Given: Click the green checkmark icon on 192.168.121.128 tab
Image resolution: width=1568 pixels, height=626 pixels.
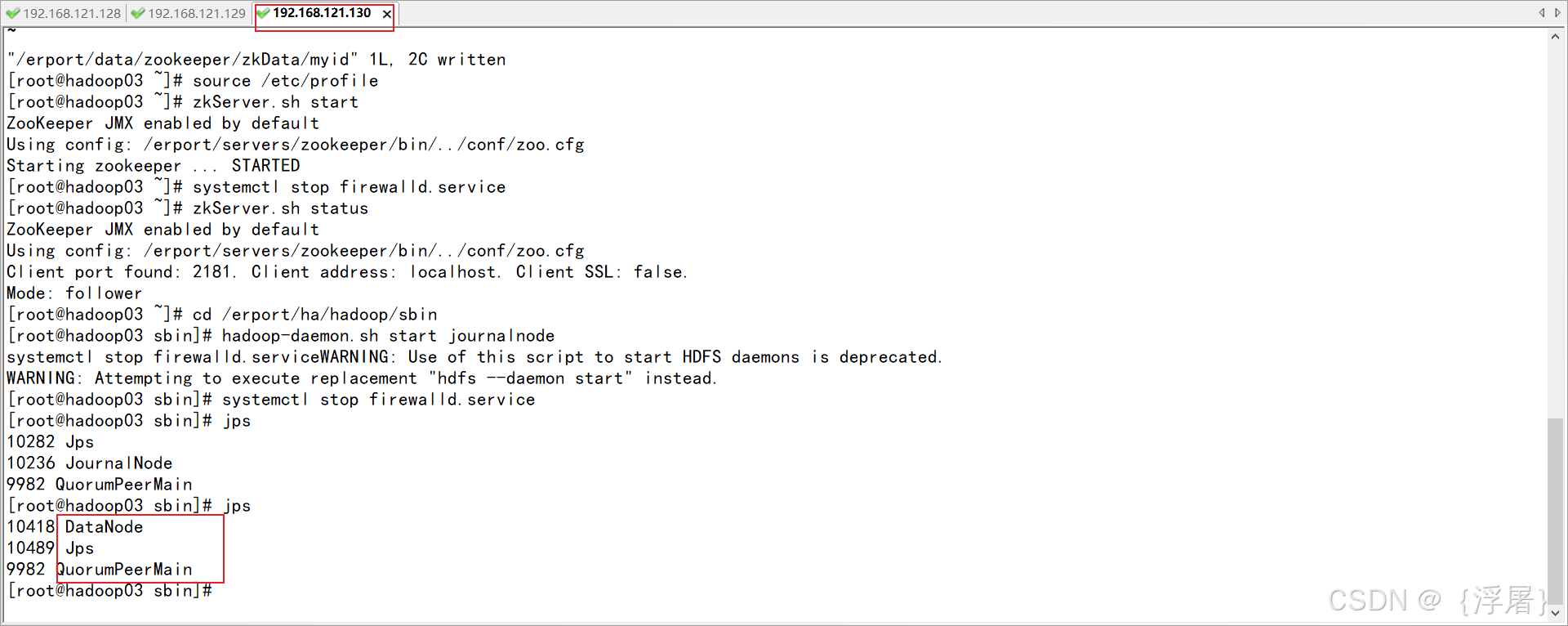Looking at the screenshot, I should pos(12,13).
